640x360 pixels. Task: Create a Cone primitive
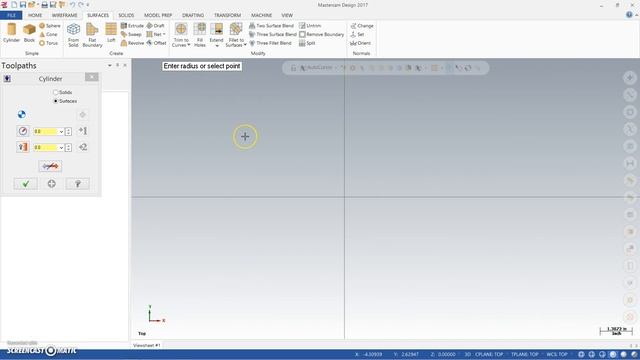pyautogui.click(x=48, y=34)
